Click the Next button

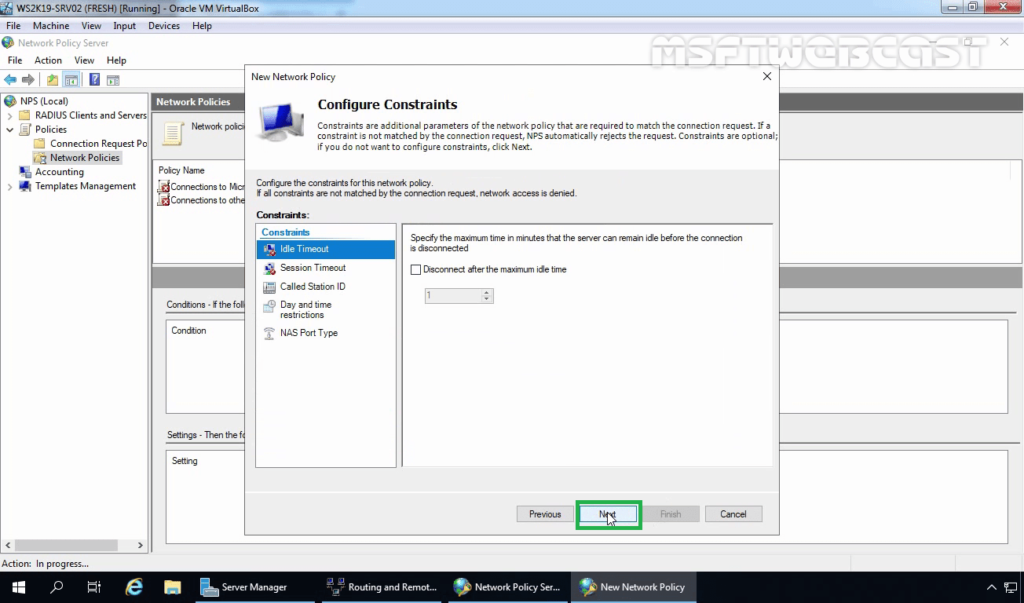[x=608, y=515]
